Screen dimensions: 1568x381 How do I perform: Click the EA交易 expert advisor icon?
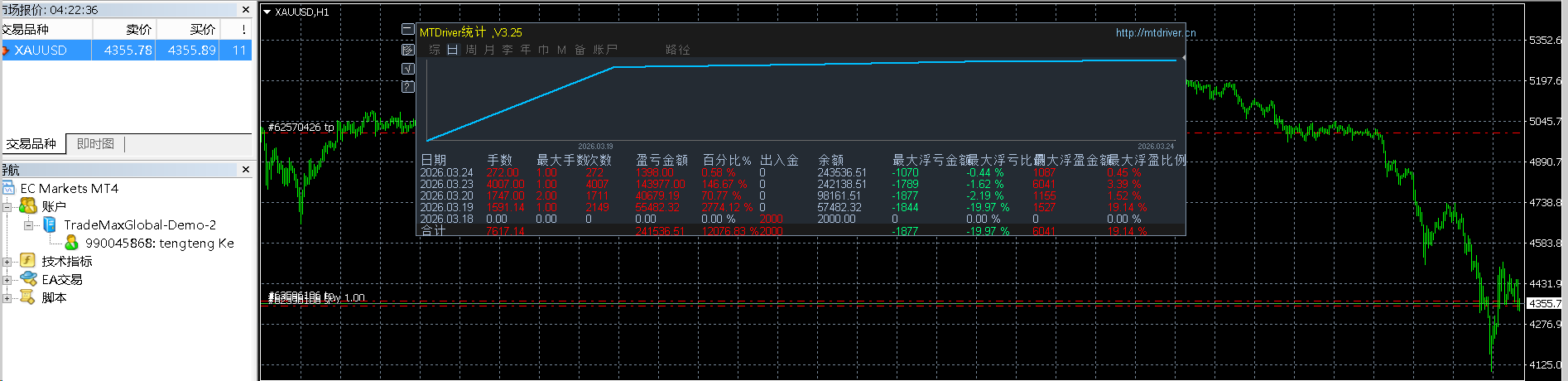(28, 279)
